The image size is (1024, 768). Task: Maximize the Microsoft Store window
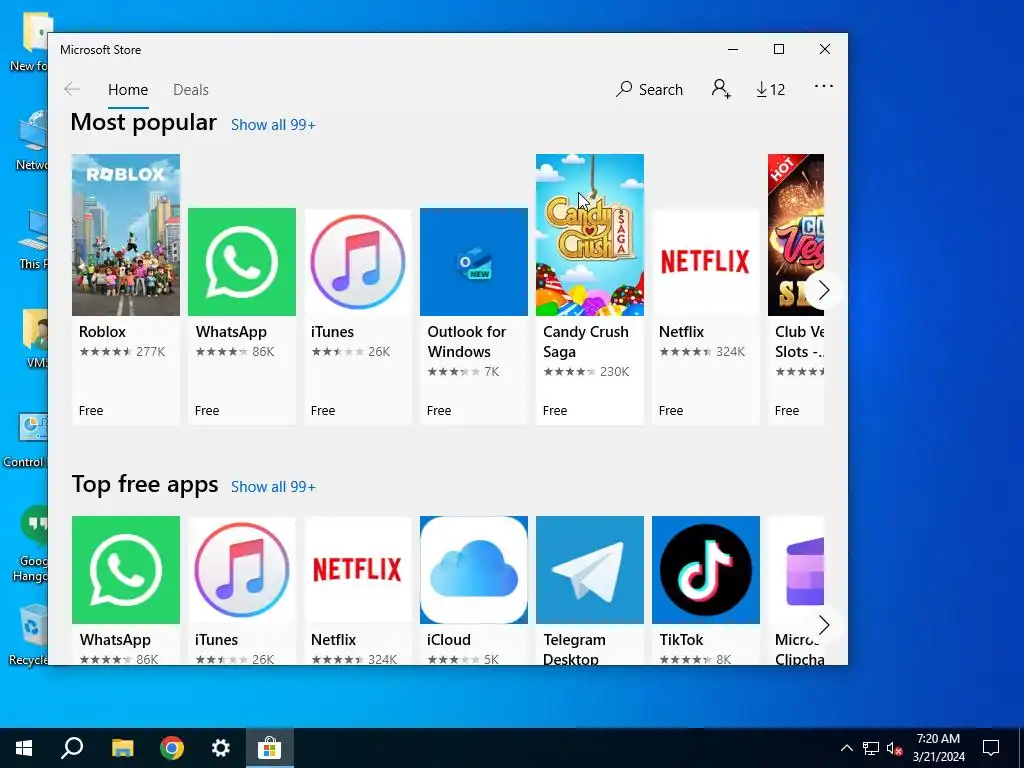[778, 49]
